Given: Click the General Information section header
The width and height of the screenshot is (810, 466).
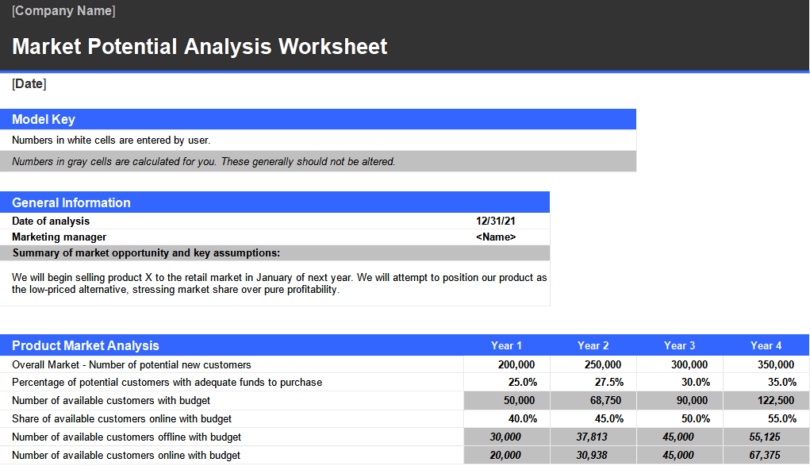Looking at the screenshot, I should (274, 203).
